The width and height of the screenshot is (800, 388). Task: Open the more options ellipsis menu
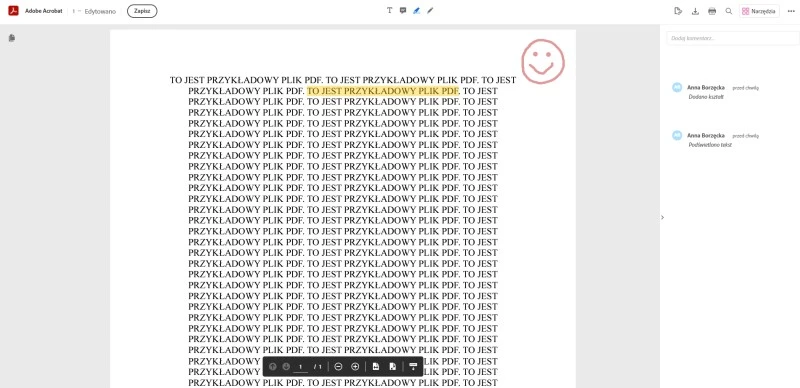pos(791,11)
